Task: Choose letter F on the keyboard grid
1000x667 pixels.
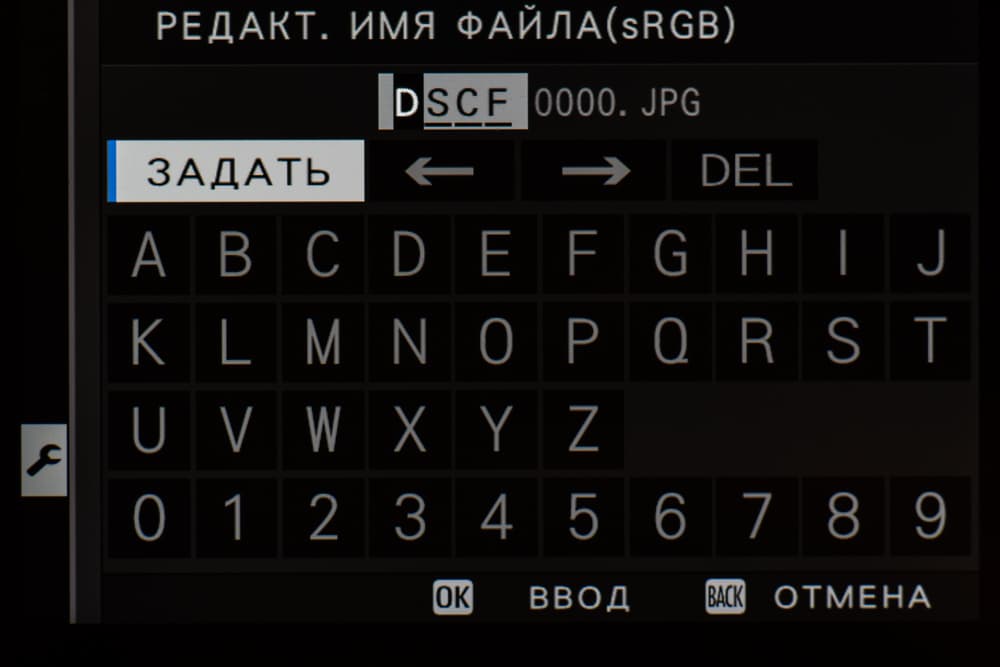Action: coord(582,254)
